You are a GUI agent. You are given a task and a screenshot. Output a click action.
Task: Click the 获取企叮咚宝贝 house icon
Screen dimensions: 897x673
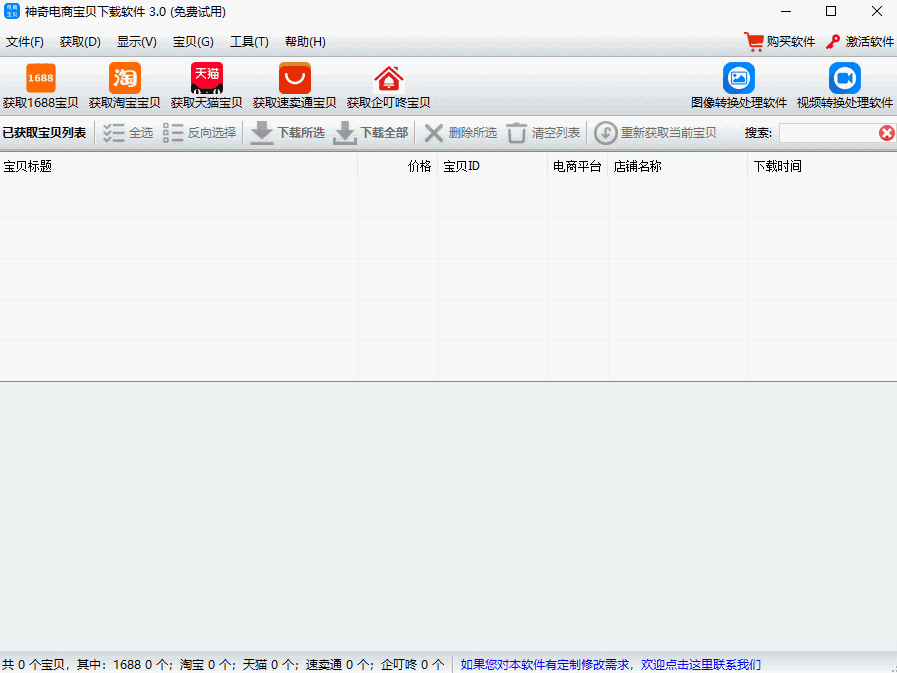coord(388,79)
